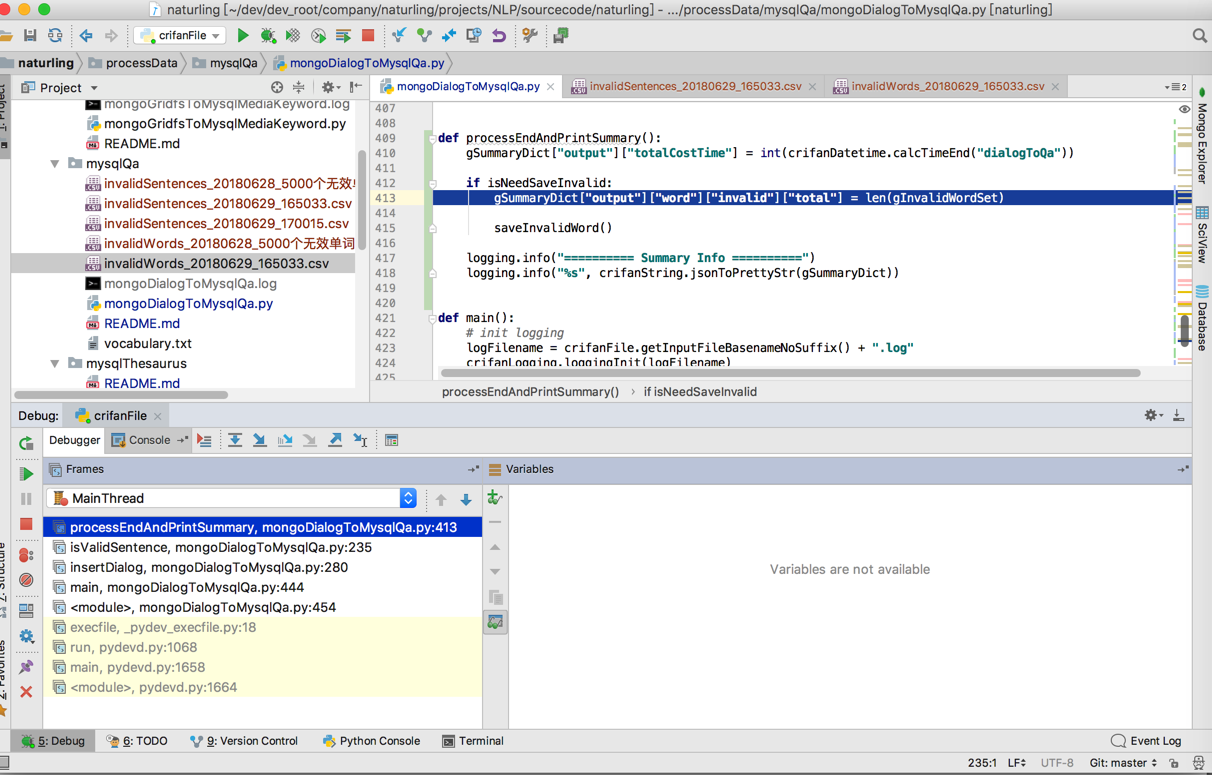
Task: Click Step Out icon in debugger toolbar
Action: point(335,440)
